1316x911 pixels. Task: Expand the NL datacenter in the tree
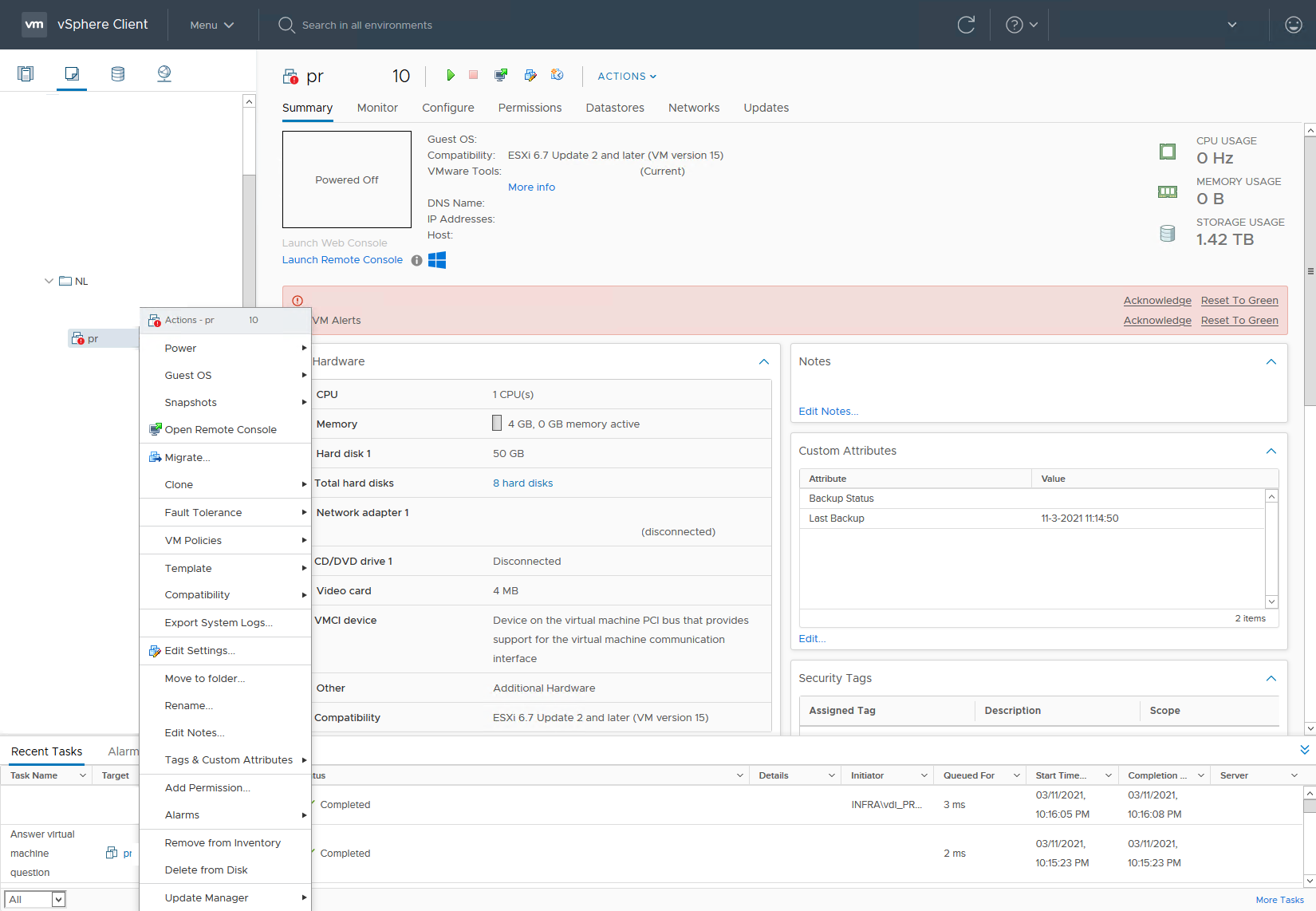49,281
